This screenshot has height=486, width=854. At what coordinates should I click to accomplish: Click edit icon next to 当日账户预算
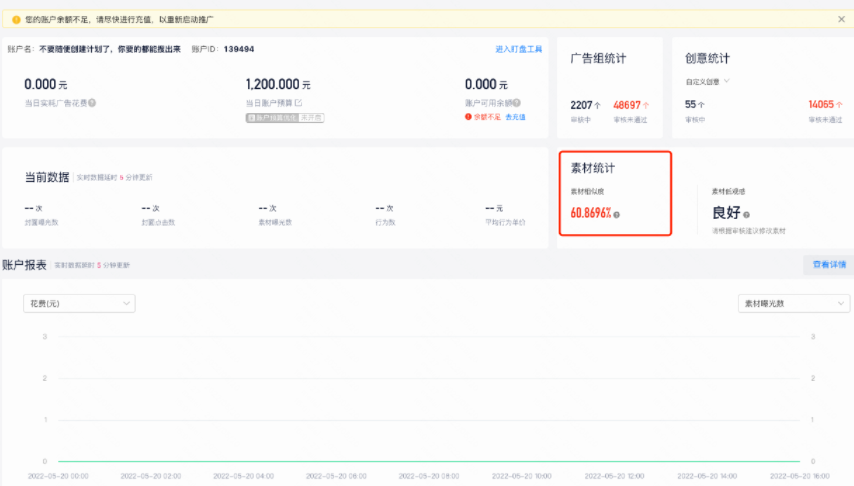(x=298, y=103)
